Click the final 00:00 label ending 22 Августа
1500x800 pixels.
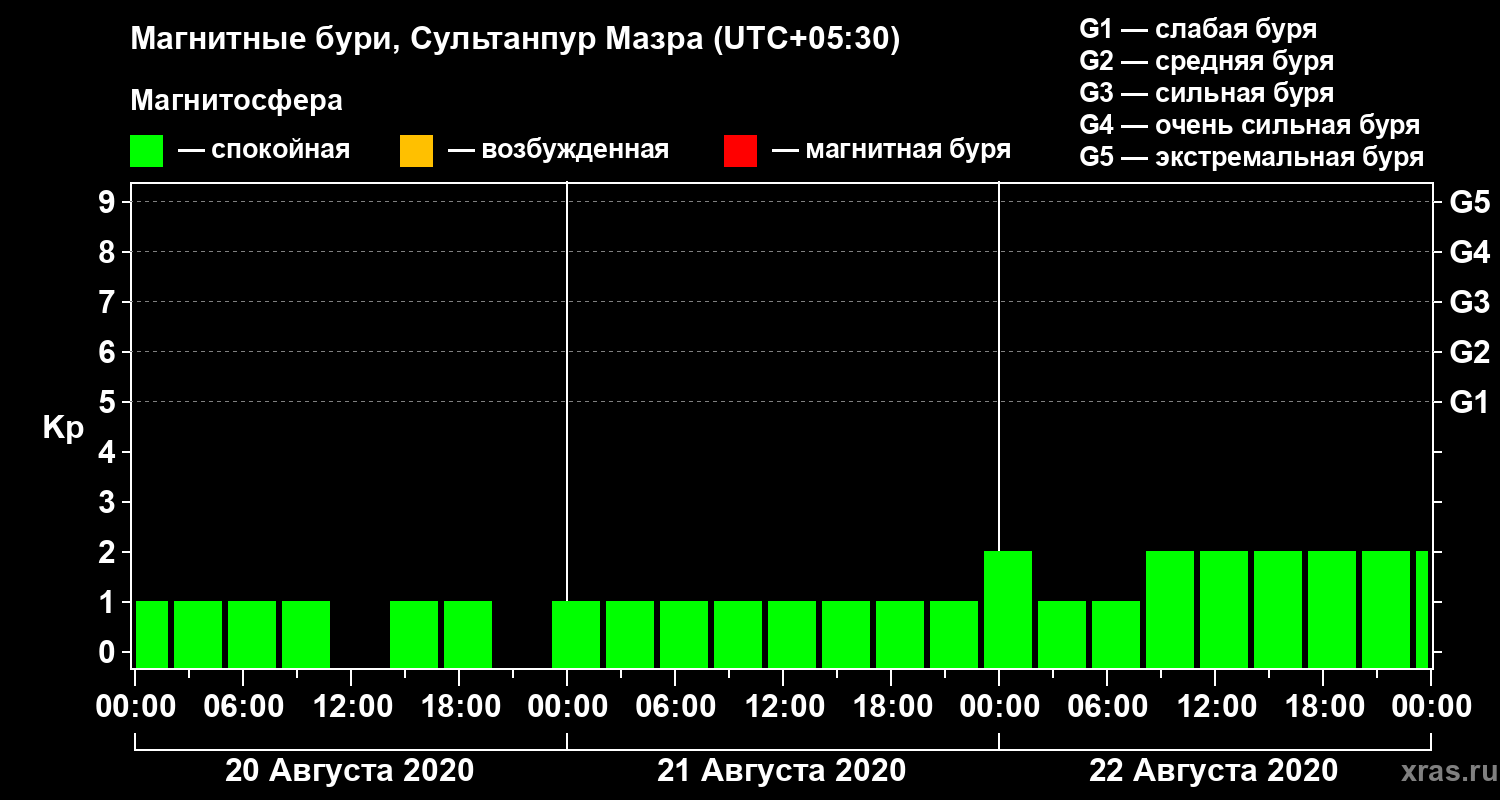pos(1431,707)
